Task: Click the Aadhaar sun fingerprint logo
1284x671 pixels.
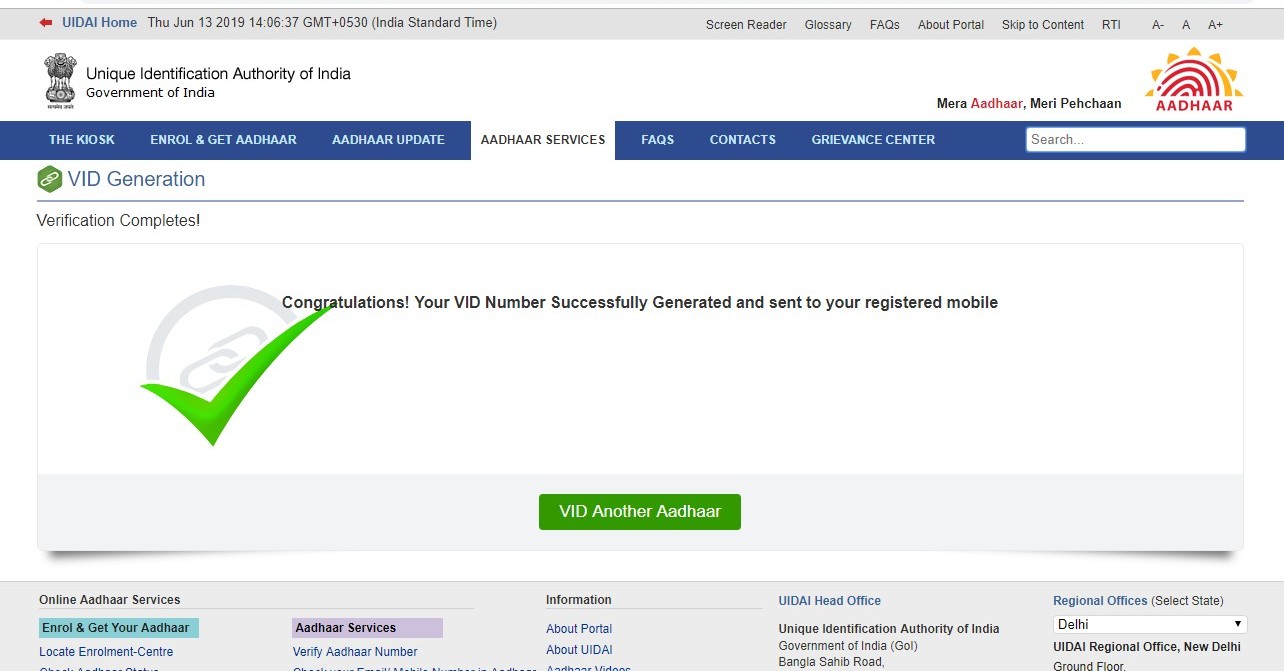Action: point(1194,80)
